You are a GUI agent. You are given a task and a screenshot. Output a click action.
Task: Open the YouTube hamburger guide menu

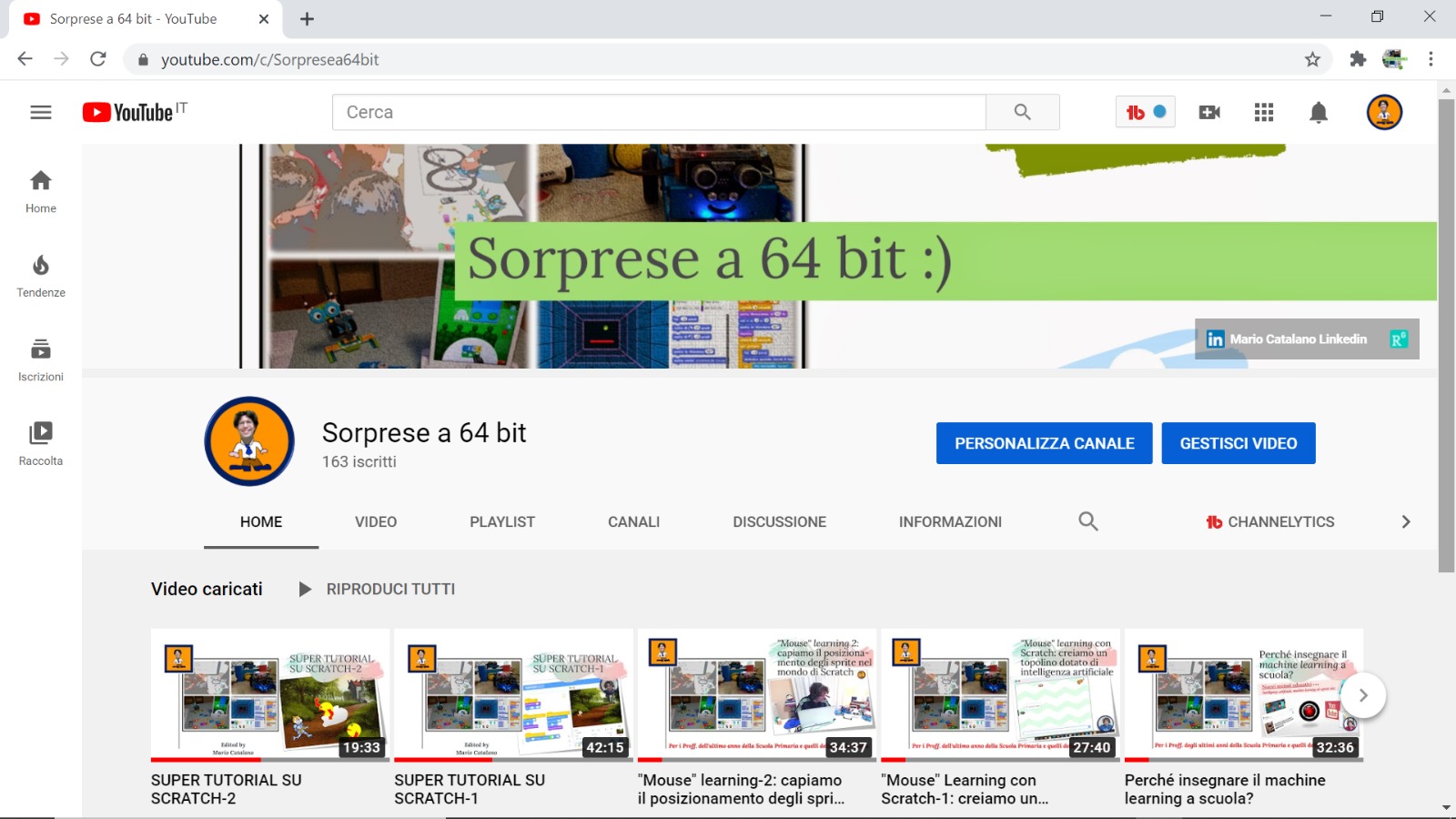tap(41, 112)
